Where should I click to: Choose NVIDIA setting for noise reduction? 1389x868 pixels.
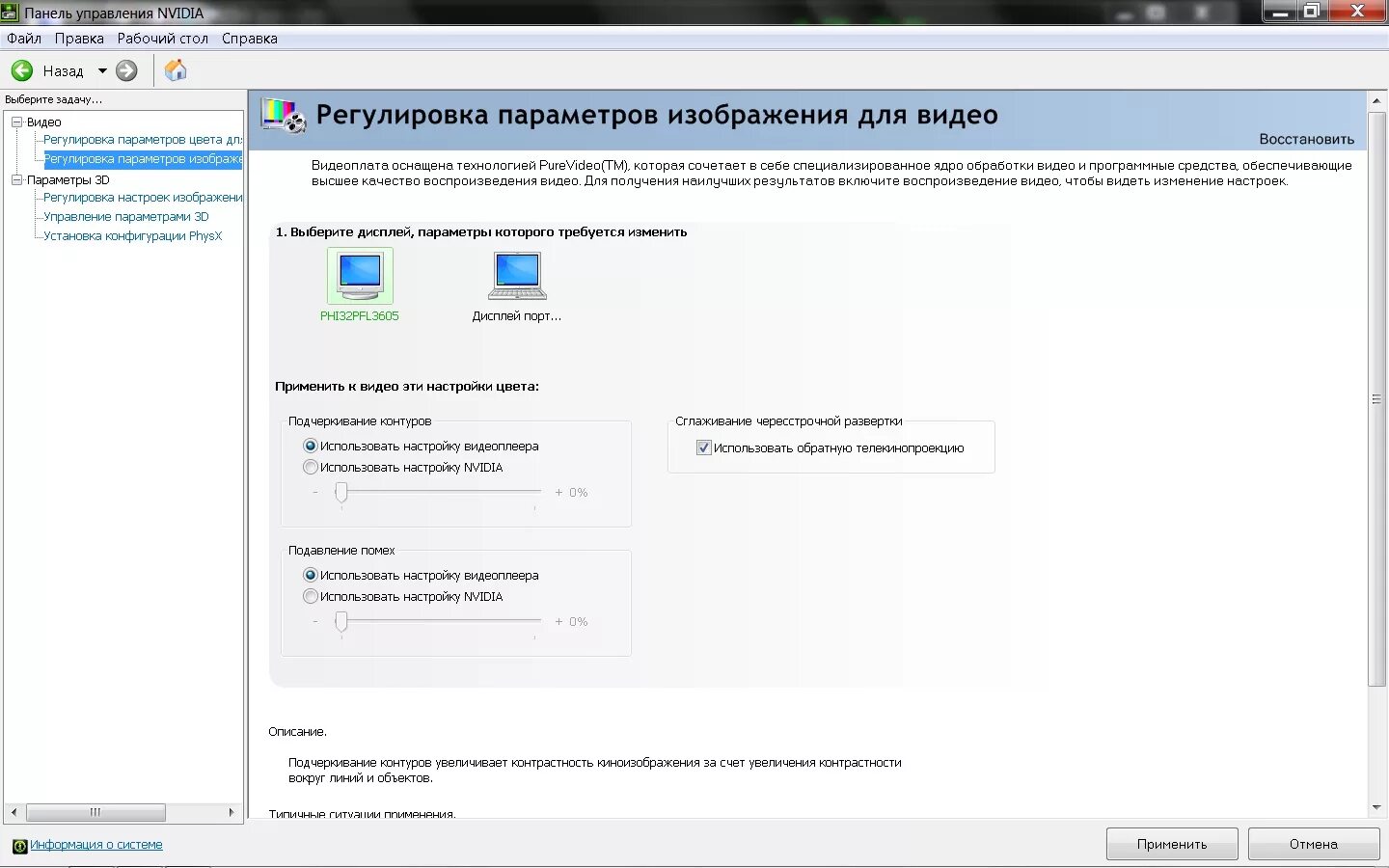[311, 596]
